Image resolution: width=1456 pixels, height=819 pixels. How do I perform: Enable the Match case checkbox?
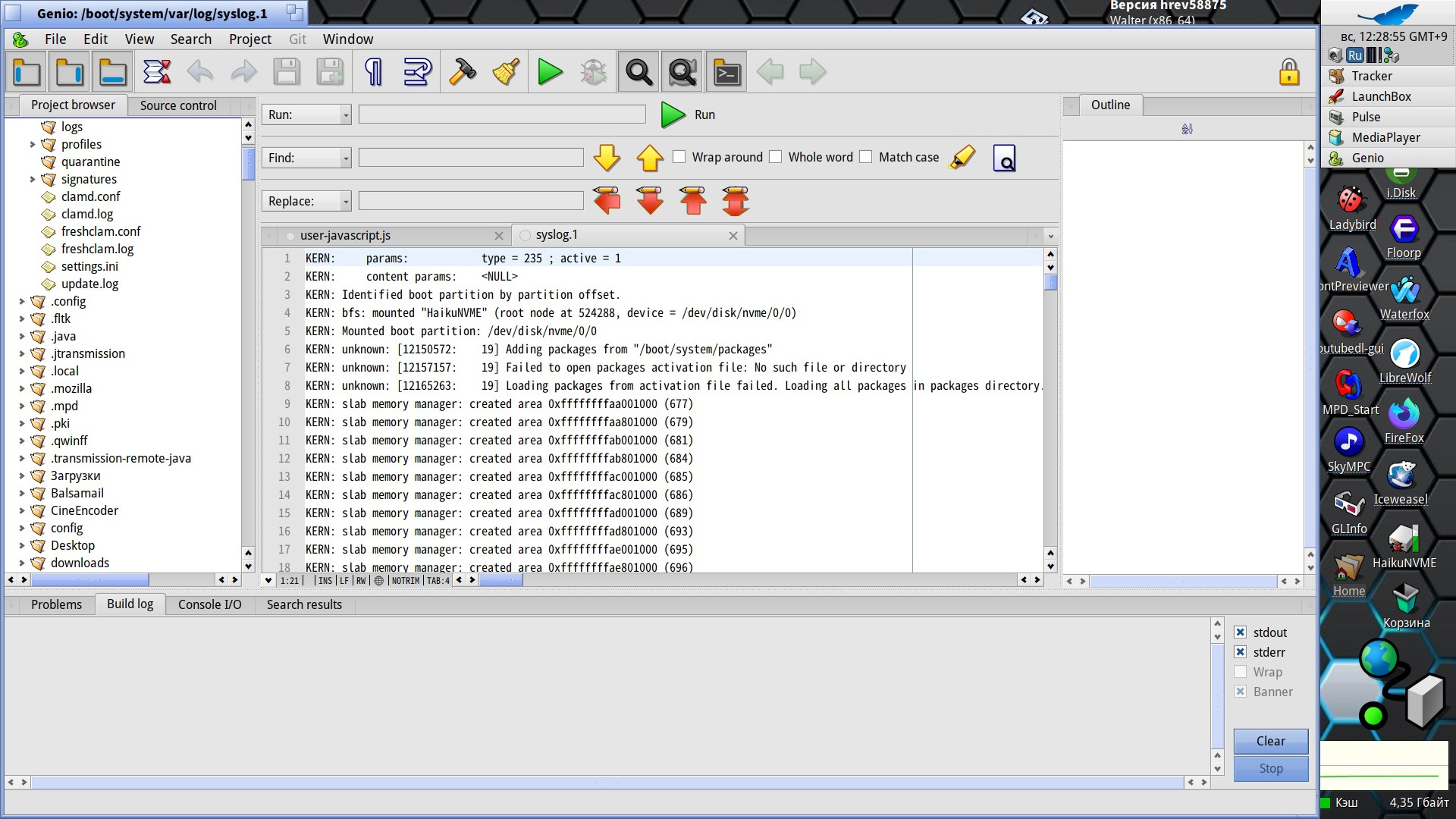click(x=866, y=157)
